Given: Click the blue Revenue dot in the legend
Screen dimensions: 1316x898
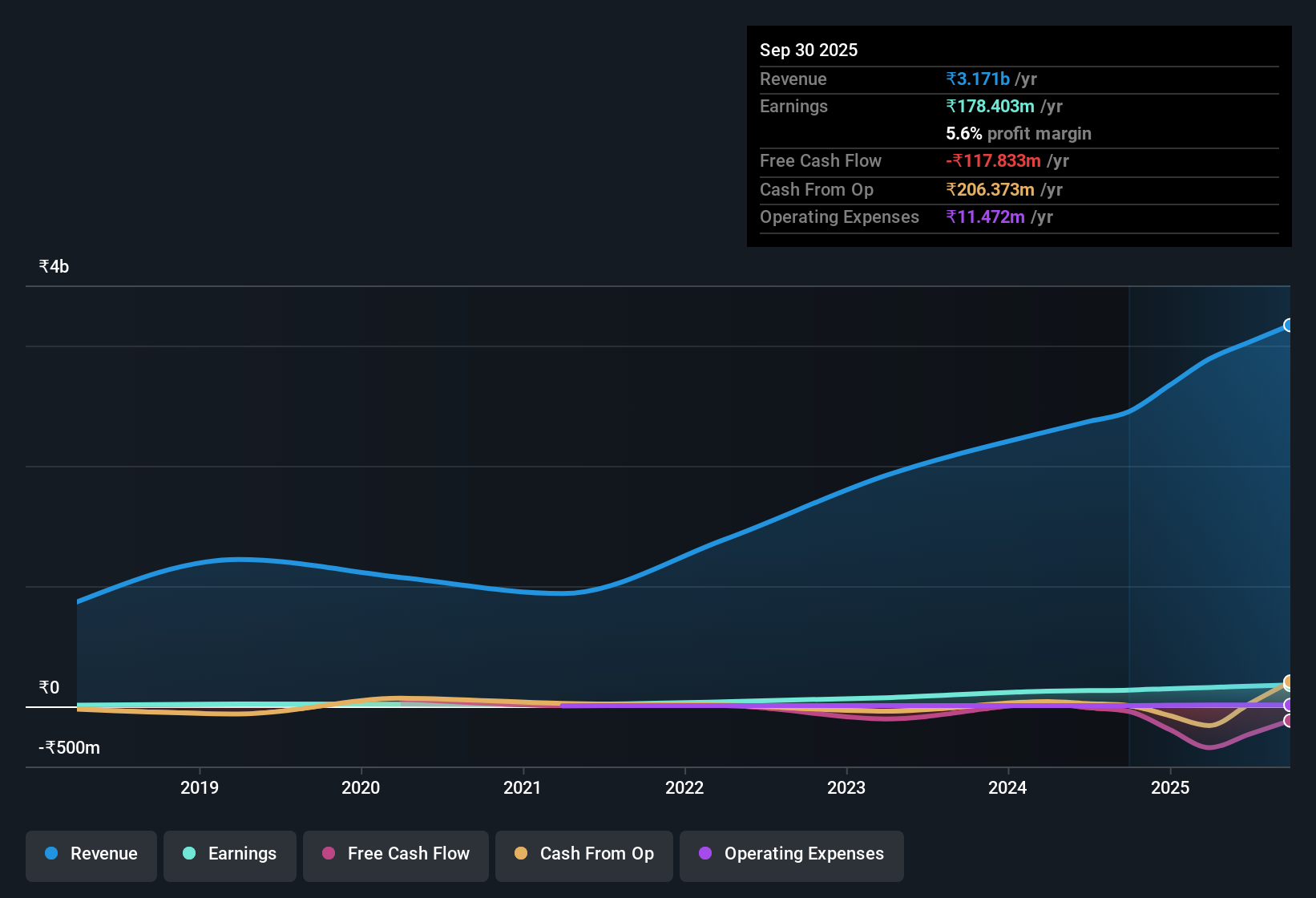Looking at the screenshot, I should click(50, 854).
